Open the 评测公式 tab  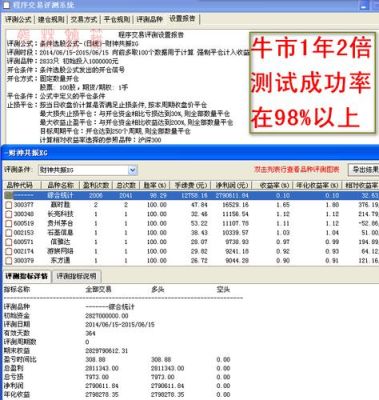(18, 19)
